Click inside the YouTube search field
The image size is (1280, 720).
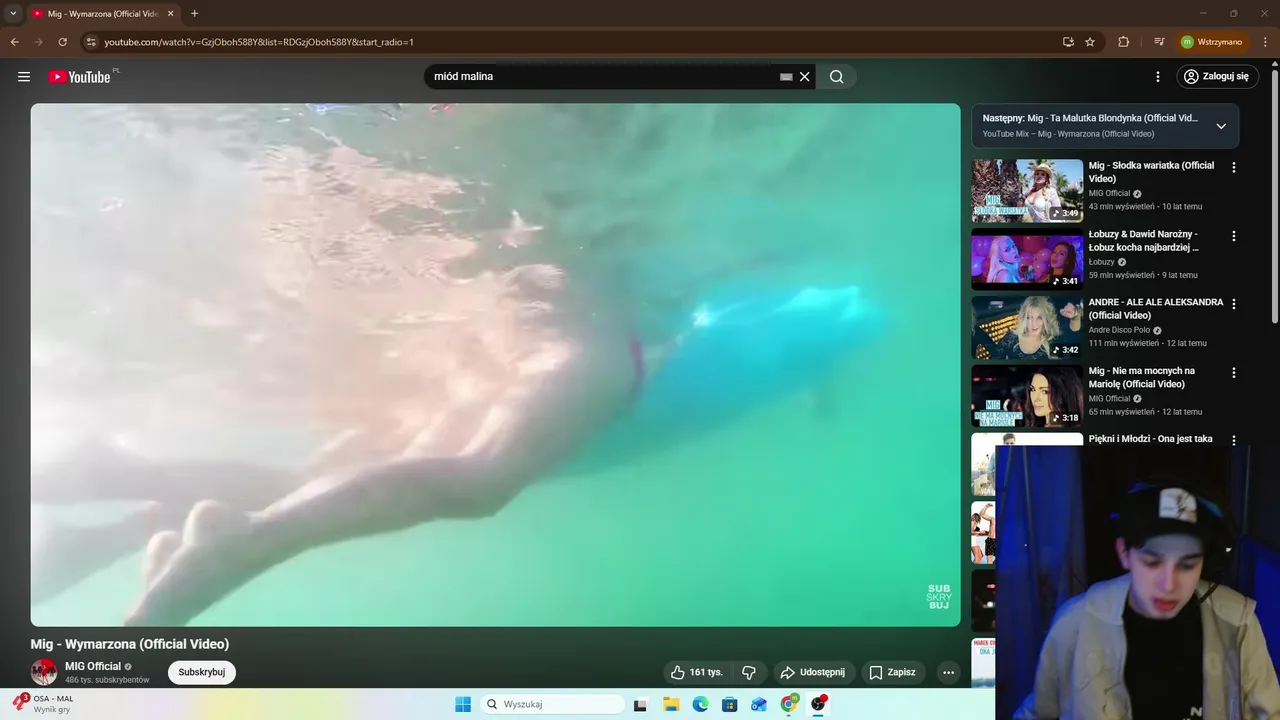pos(604,77)
